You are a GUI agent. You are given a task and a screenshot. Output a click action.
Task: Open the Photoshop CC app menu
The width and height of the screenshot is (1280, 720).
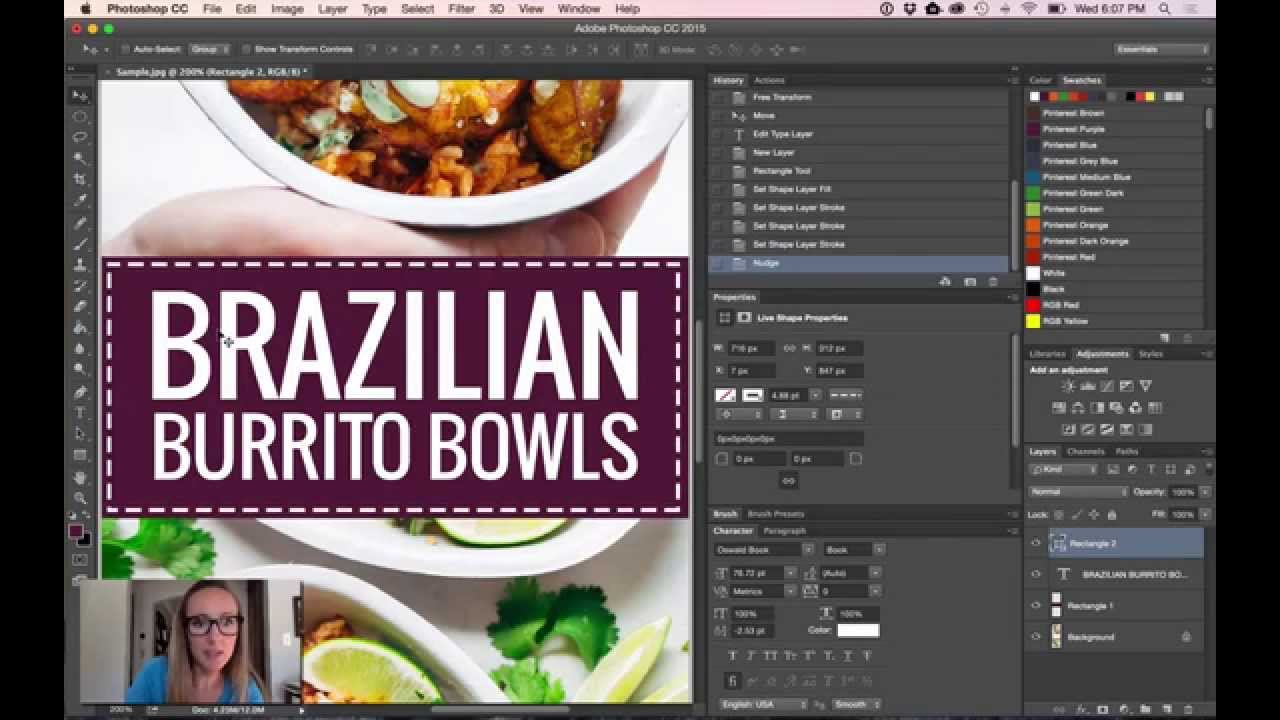pos(148,9)
